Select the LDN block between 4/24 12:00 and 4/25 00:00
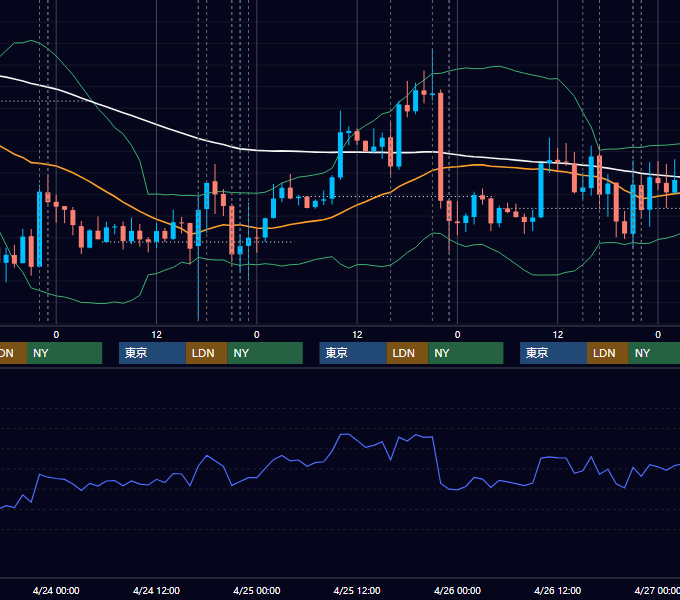Image resolution: width=680 pixels, height=600 pixels. (206, 353)
